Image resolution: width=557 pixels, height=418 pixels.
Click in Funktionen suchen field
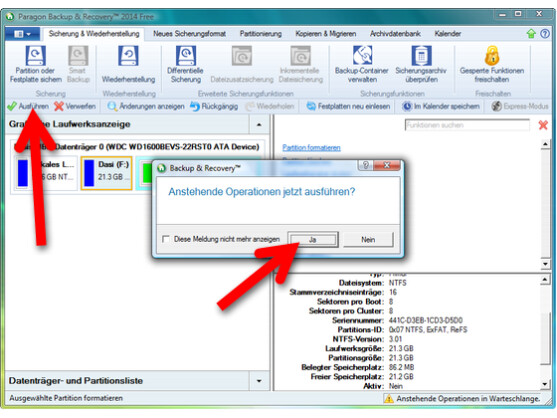[467, 125]
